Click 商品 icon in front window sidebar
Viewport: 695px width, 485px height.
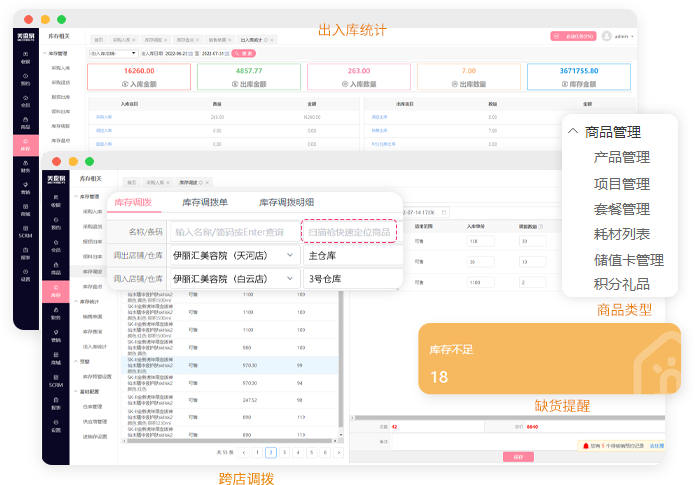[56, 269]
